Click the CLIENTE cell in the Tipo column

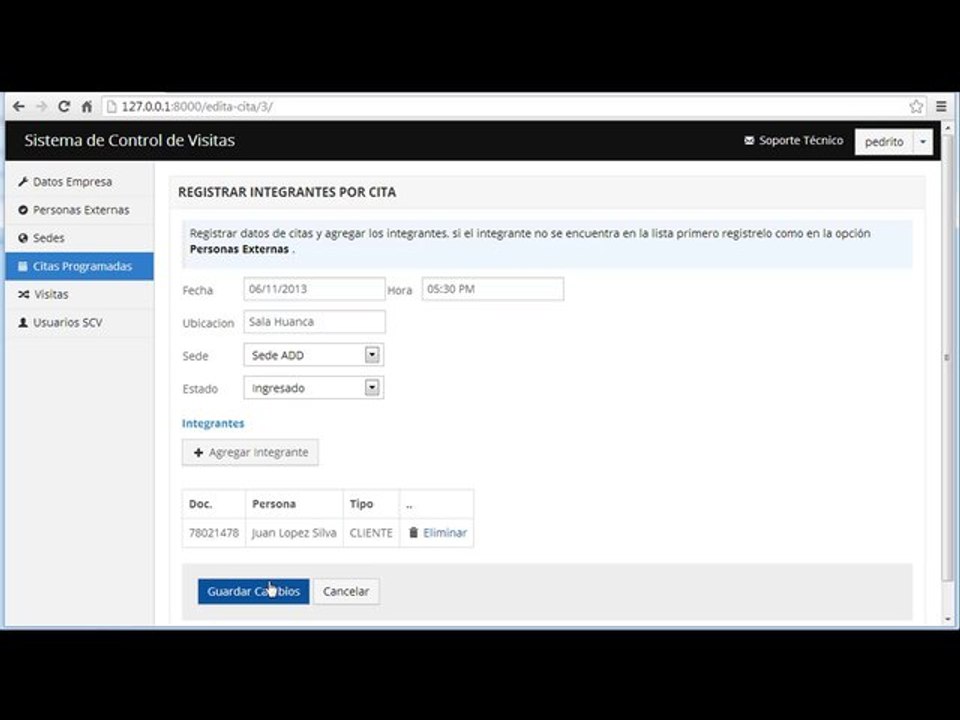pos(371,533)
